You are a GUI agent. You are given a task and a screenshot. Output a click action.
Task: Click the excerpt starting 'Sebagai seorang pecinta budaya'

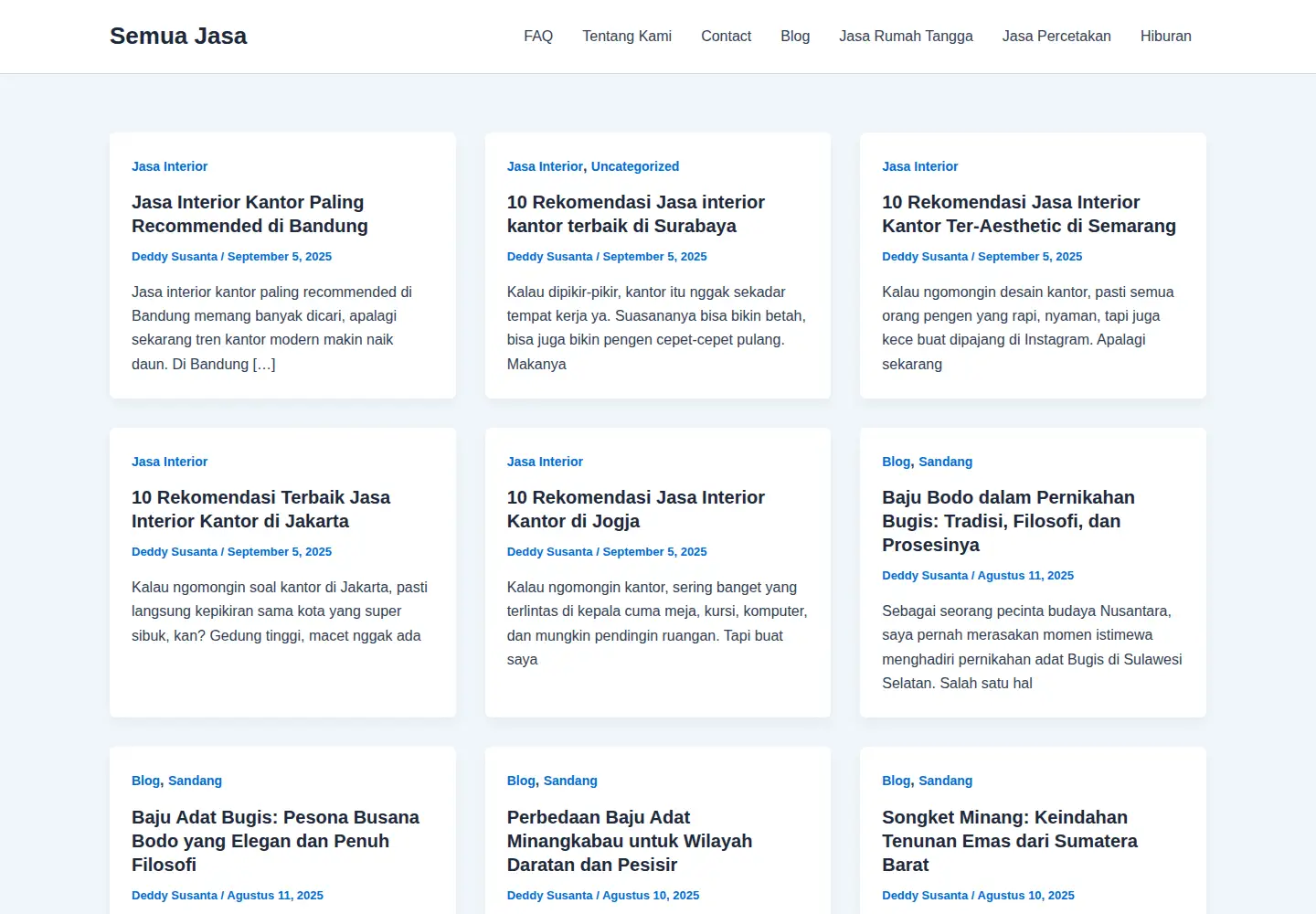pyautogui.click(x=1032, y=647)
